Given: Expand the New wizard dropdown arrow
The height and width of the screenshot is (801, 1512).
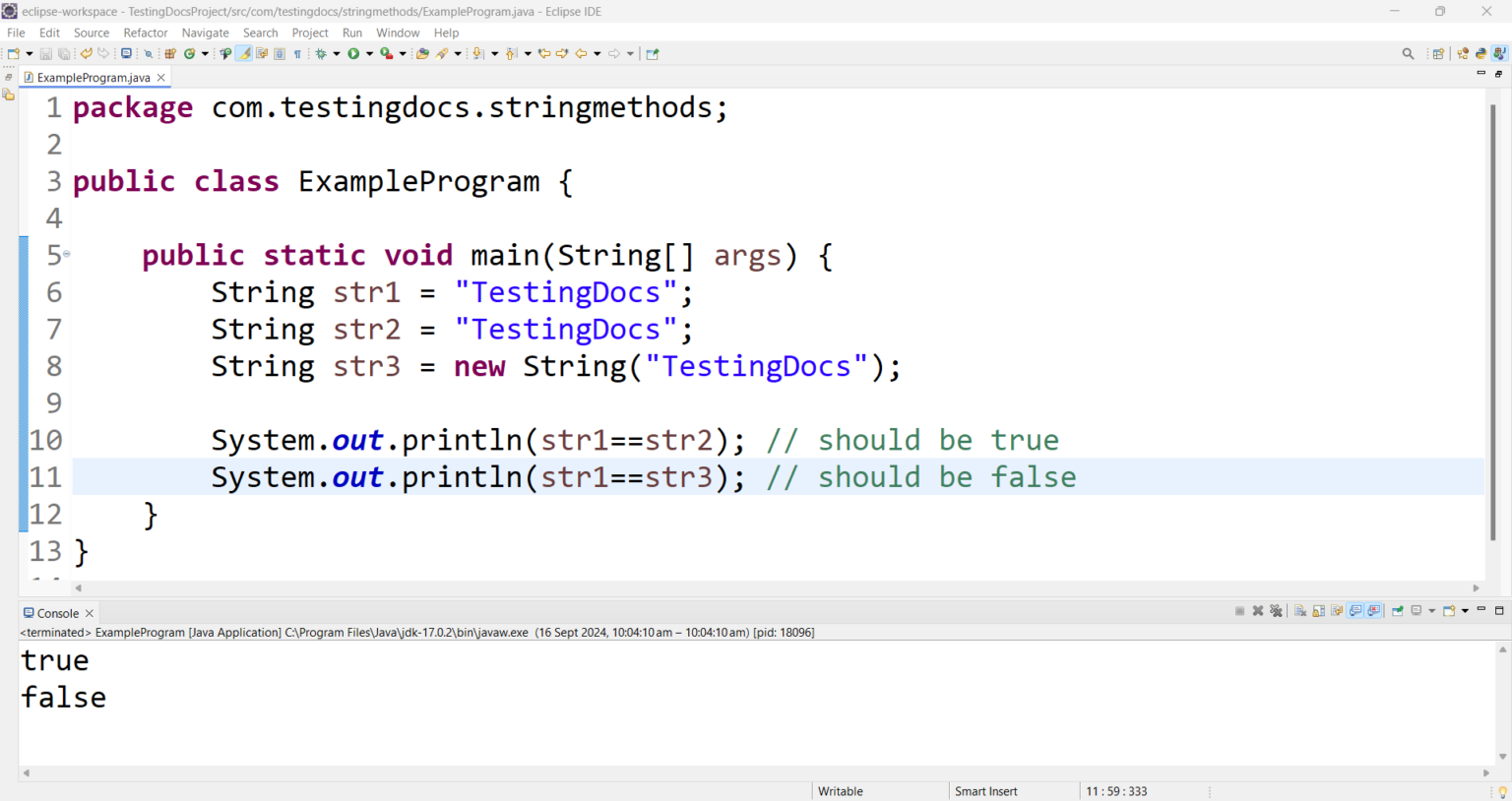Looking at the screenshot, I should [28, 53].
